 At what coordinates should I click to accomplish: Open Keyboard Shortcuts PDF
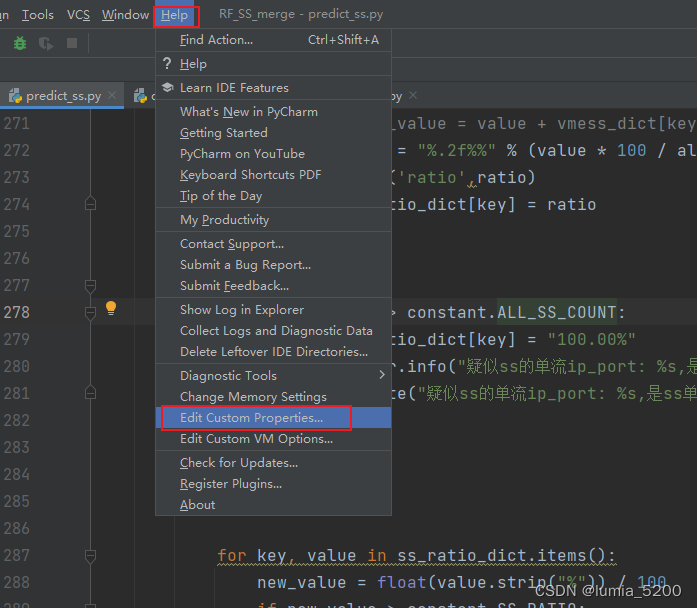click(x=273, y=175)
